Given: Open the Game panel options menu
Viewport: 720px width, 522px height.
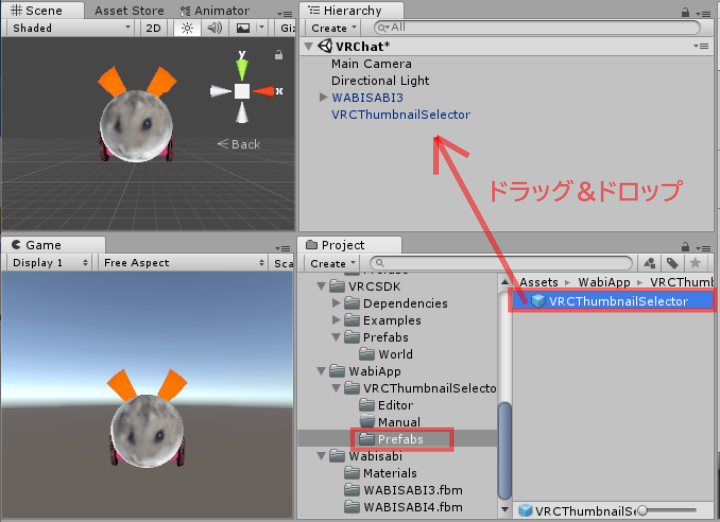Looking at the screenshot, I should [283, 248].
